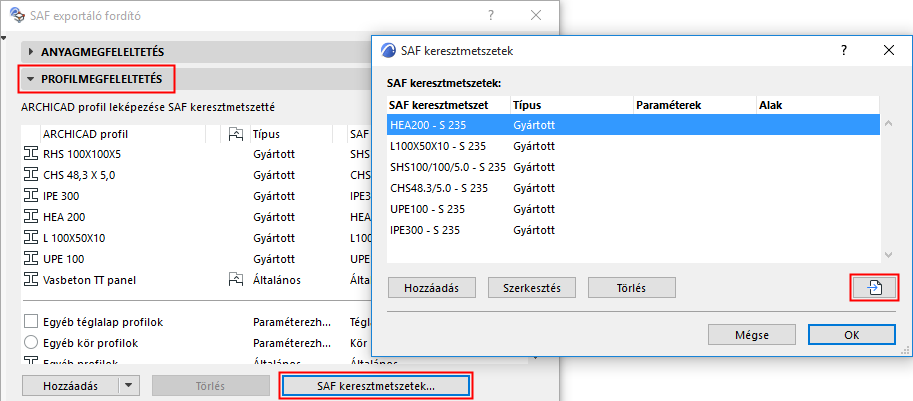Click profile icon beside IPE 300
Image resolution: width=913 pixels, height=401 pixels.
pyautogui.click(x=30, y=196)
